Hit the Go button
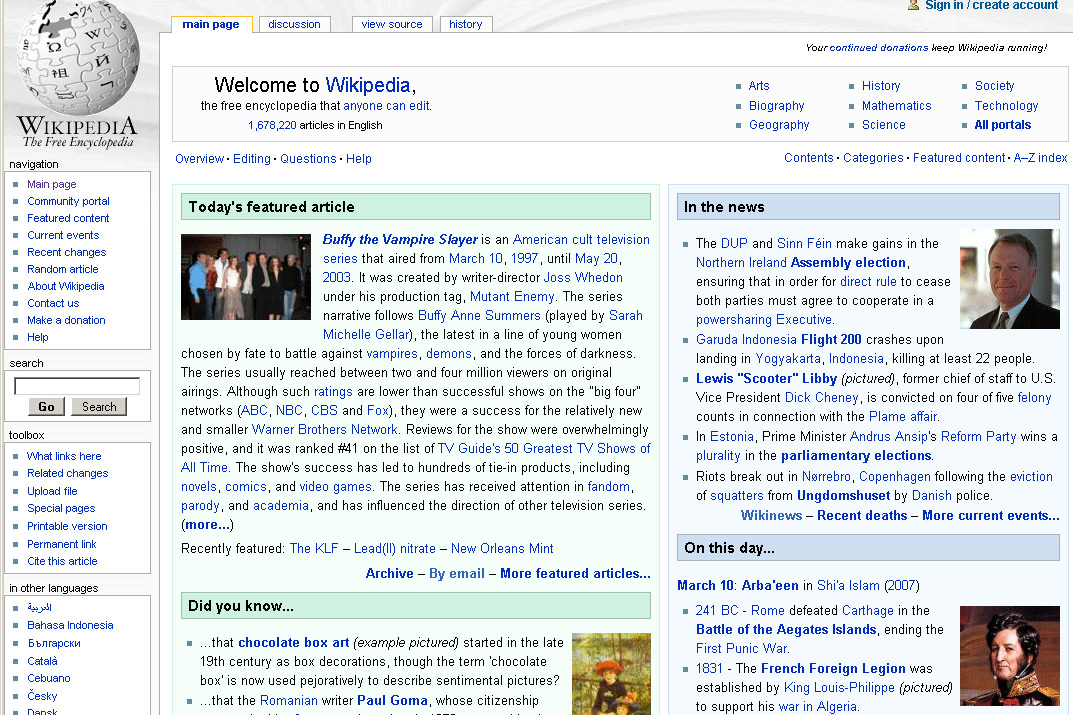The height and width of the screenshot is (715, 1073). pyautogui.click(x=47, y=406)
